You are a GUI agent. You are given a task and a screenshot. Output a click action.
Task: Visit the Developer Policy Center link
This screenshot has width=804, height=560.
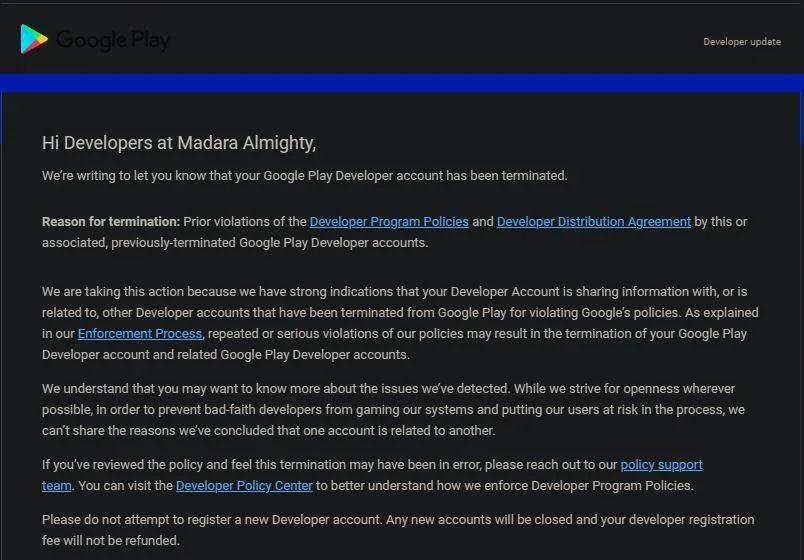pyautogui.click(x=244, y=485)
